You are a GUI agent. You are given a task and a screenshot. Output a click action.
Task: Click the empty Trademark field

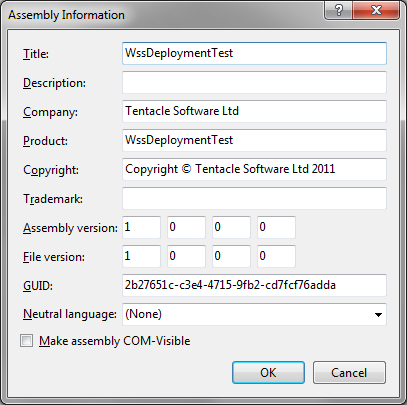(254, 198)
